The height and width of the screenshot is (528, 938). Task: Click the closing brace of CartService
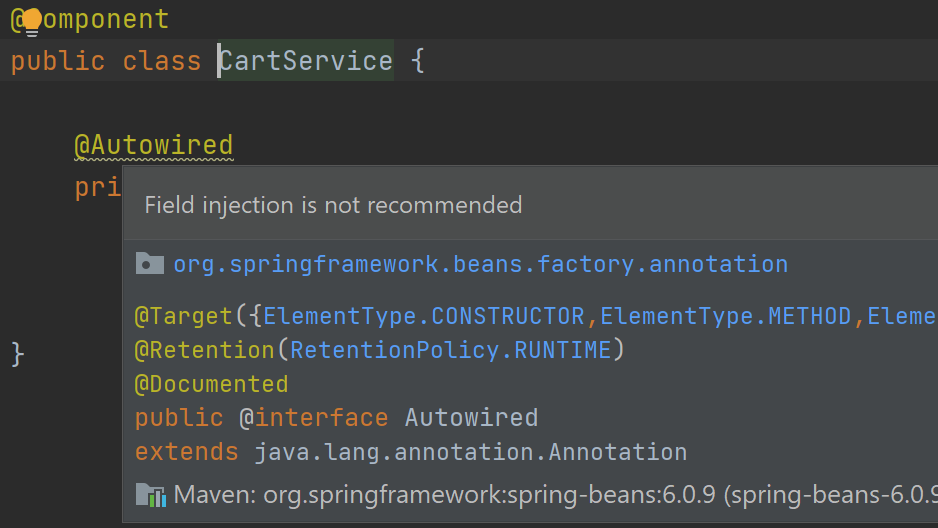[x=17, y=353]
